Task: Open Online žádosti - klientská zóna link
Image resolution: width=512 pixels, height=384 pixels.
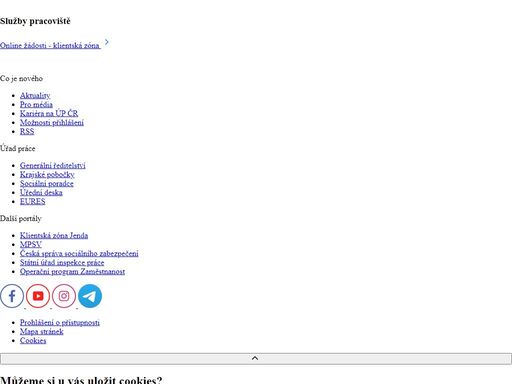Action: pos(50,45)
